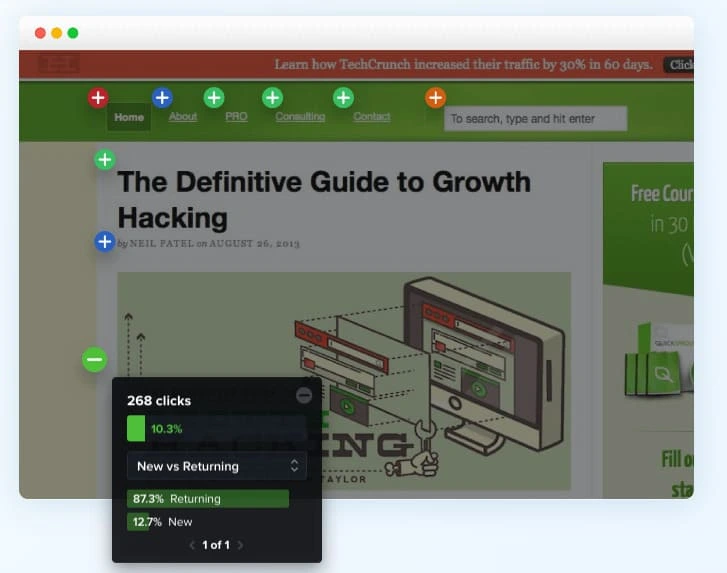The height and width of the screenshot is (573, 727).
Task: Click the 87.3% Returning progress bar
Action: point(208,499)
